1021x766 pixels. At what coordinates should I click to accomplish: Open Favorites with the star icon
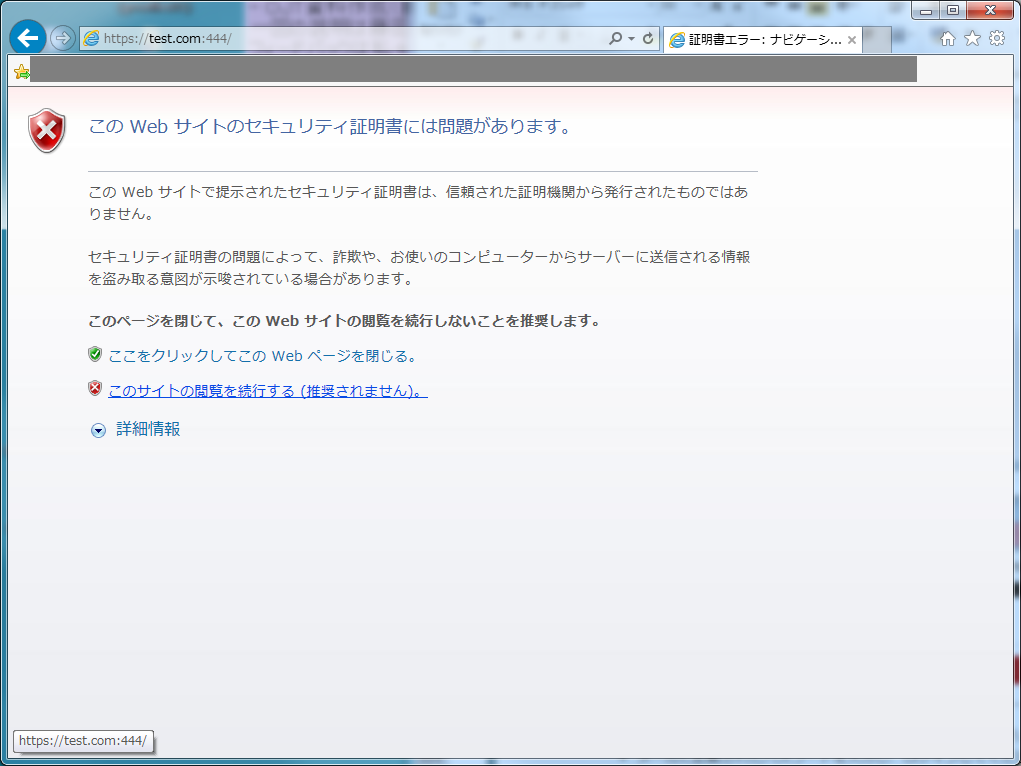pos(972,38)
